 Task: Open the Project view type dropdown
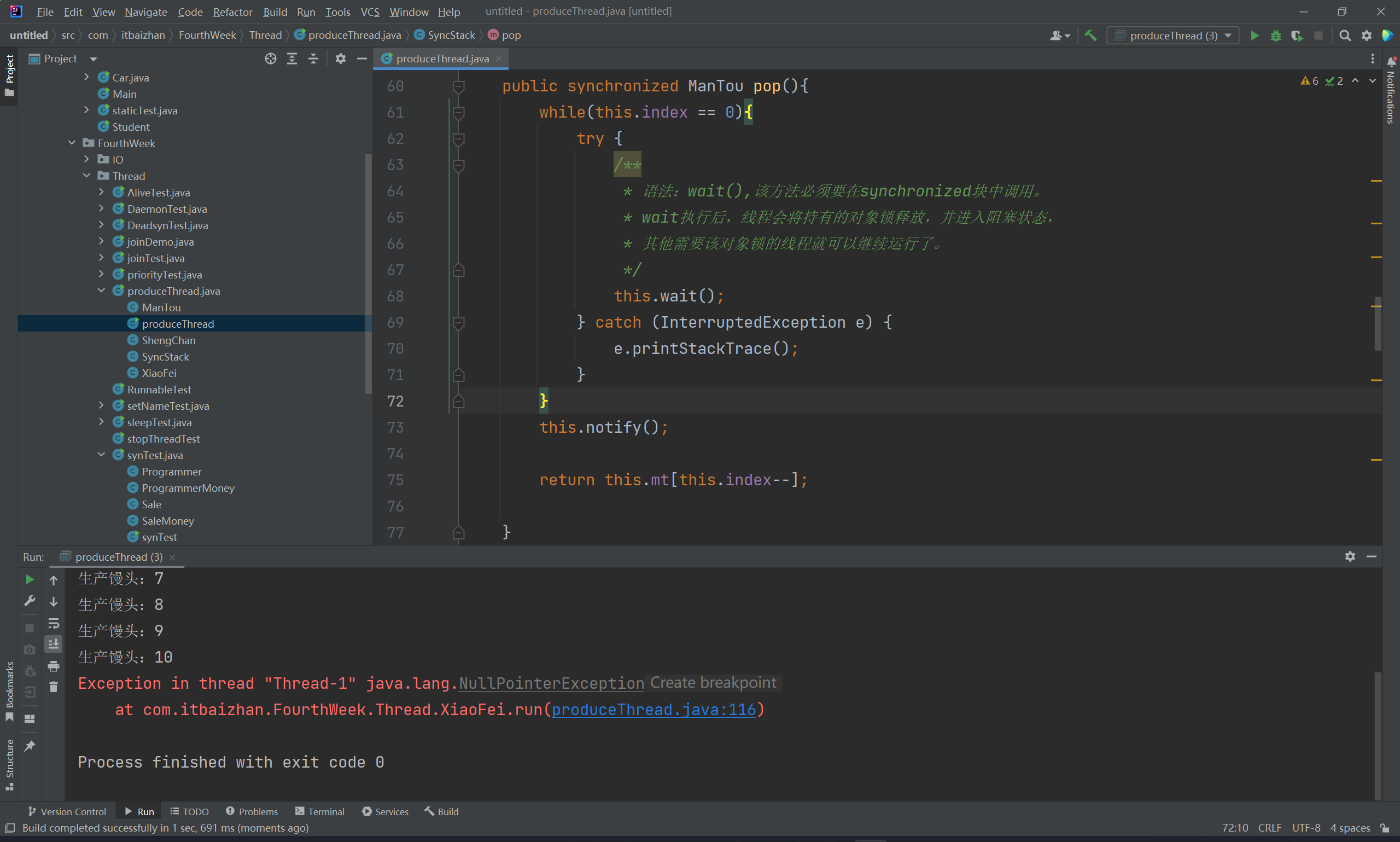94,59
